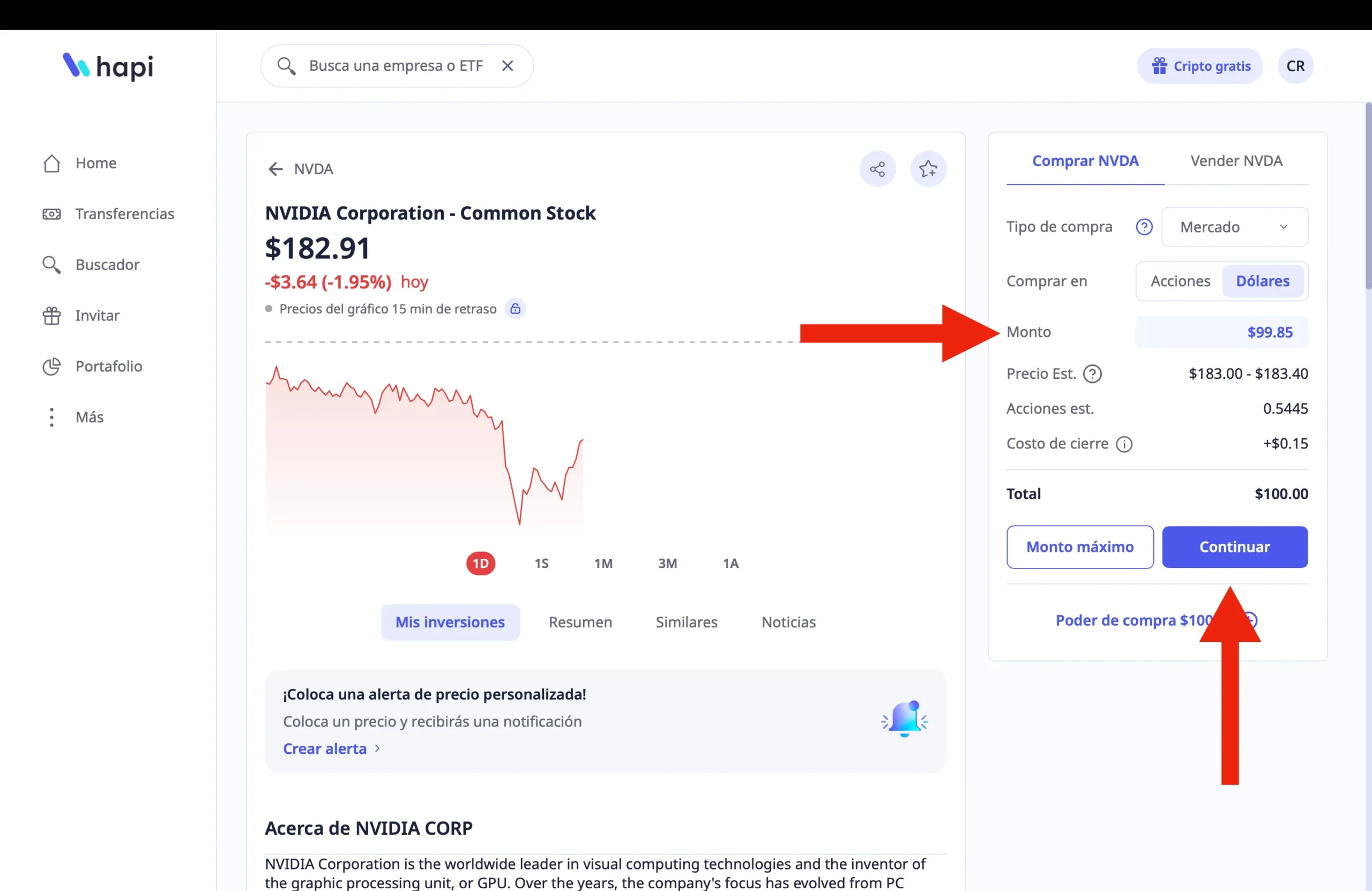Viewport: 1372px width, 891px height.
Task: Open the Resumen tab
Action: (x=580, y=622)
